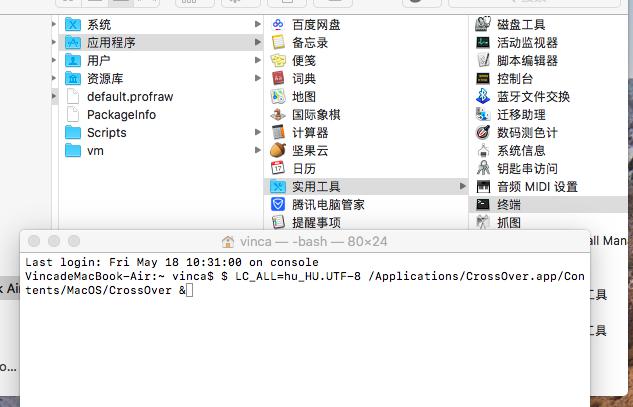Click the 钥匙串访问 label
This screenshot has height=407, width=633.
pyautogui.click(x=527, y=168)
